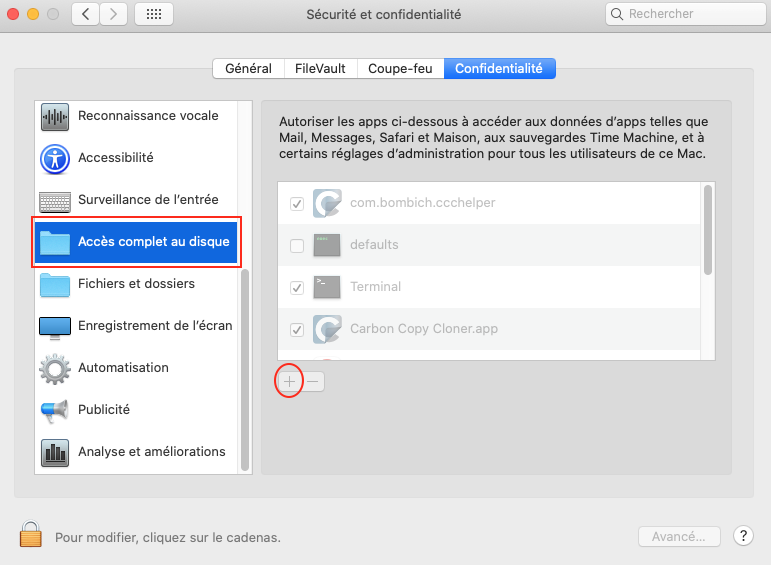Select Analyse et améliorations label
The width and height of the screenshot is (771, 565).
151,451
